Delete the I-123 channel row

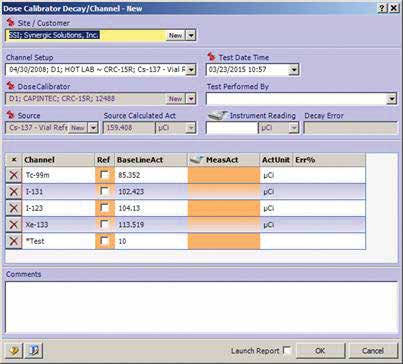click(x=14, y=208)
